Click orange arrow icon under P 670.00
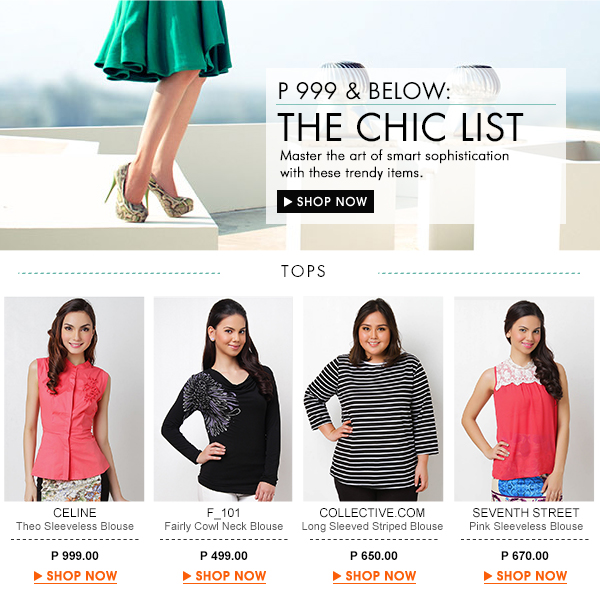This screenshot has width=600, height=596. click(x=488, y=576)
